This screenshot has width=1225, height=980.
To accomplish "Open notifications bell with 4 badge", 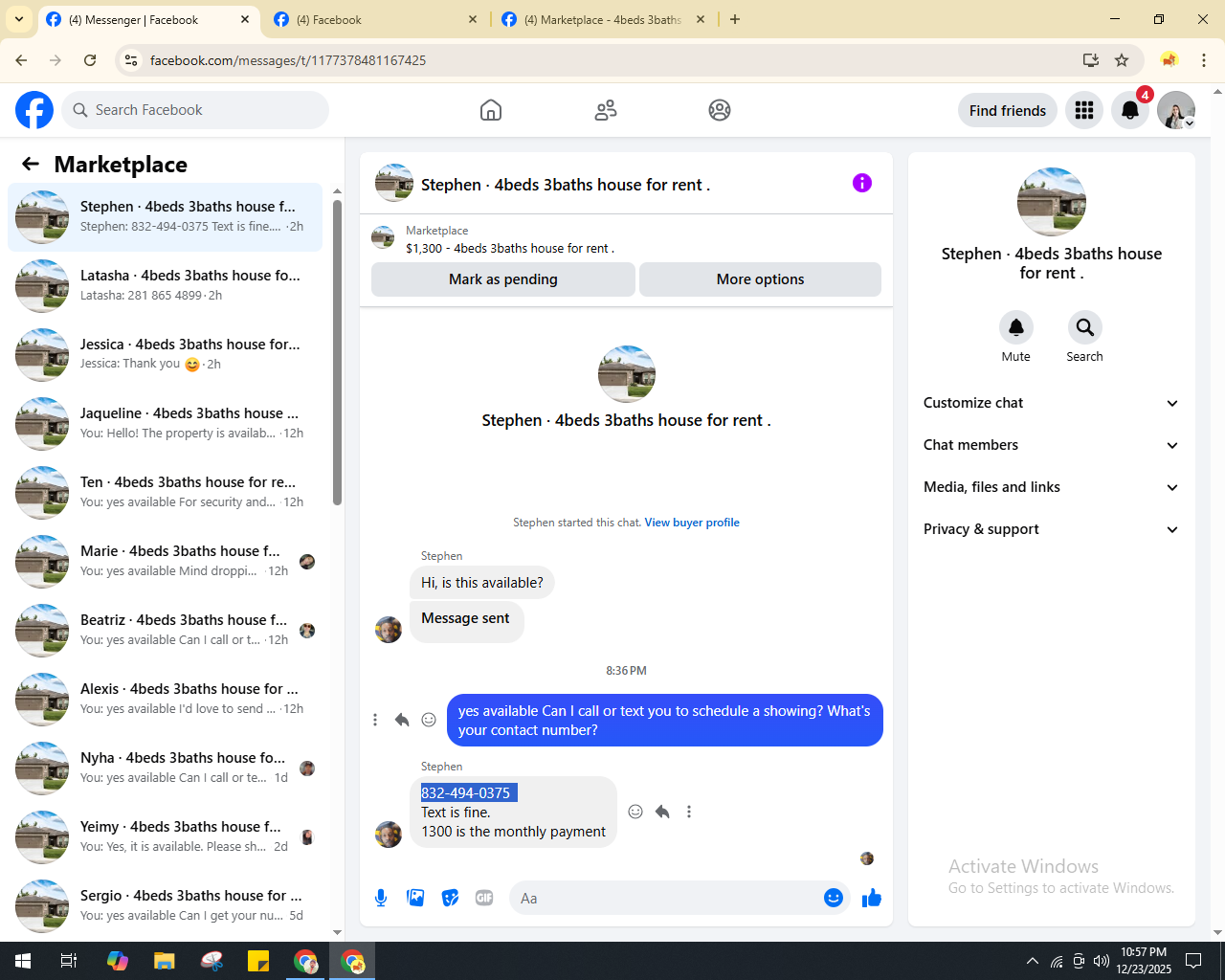I will pyautogui.click(x=1130, y=110).
